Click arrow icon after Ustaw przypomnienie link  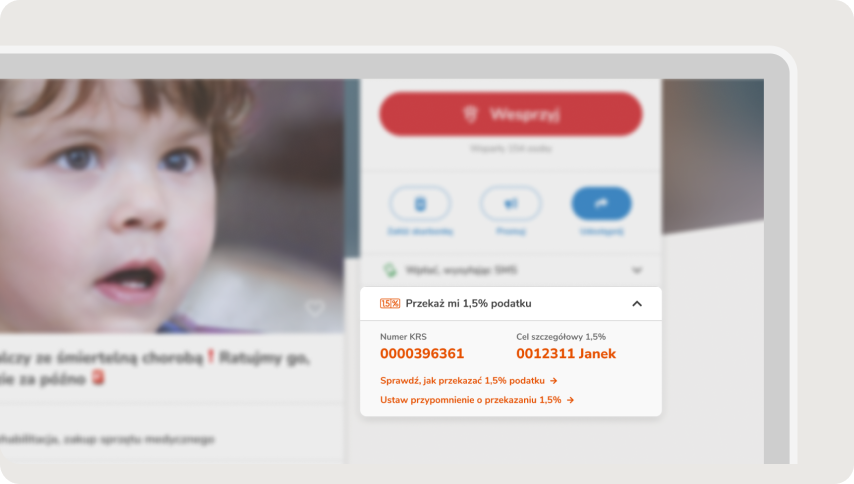tap(570, 400)
